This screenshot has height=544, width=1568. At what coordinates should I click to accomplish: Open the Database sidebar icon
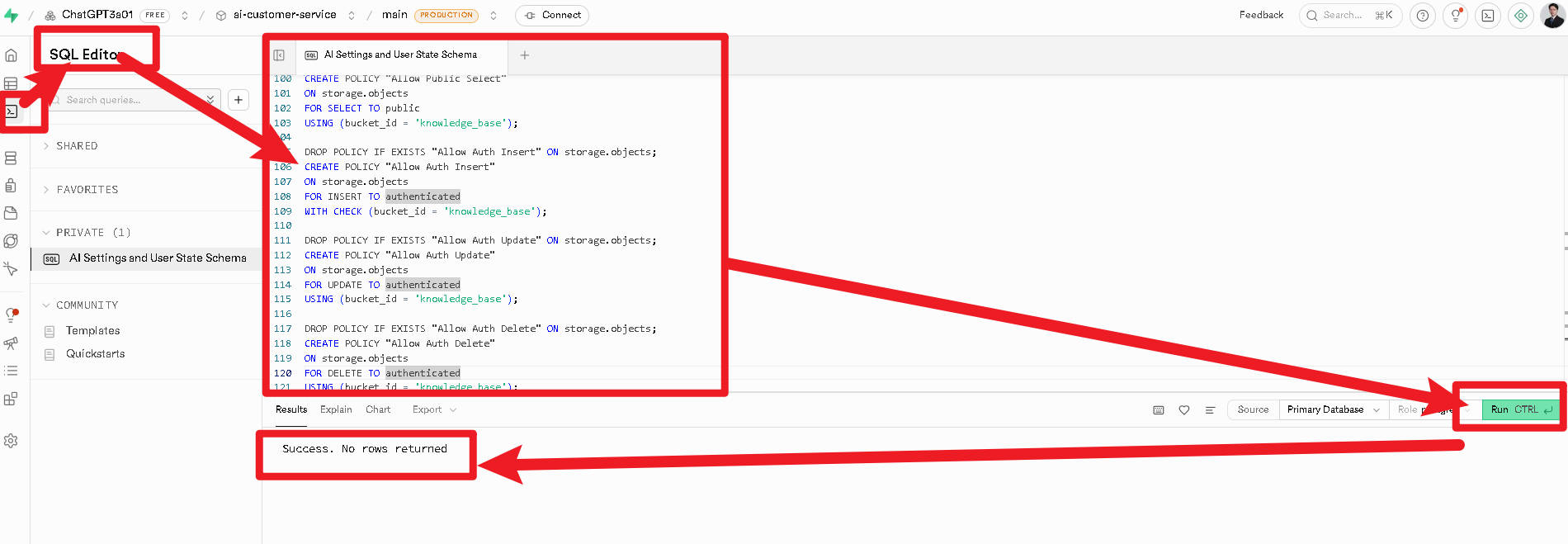(12, 158)
